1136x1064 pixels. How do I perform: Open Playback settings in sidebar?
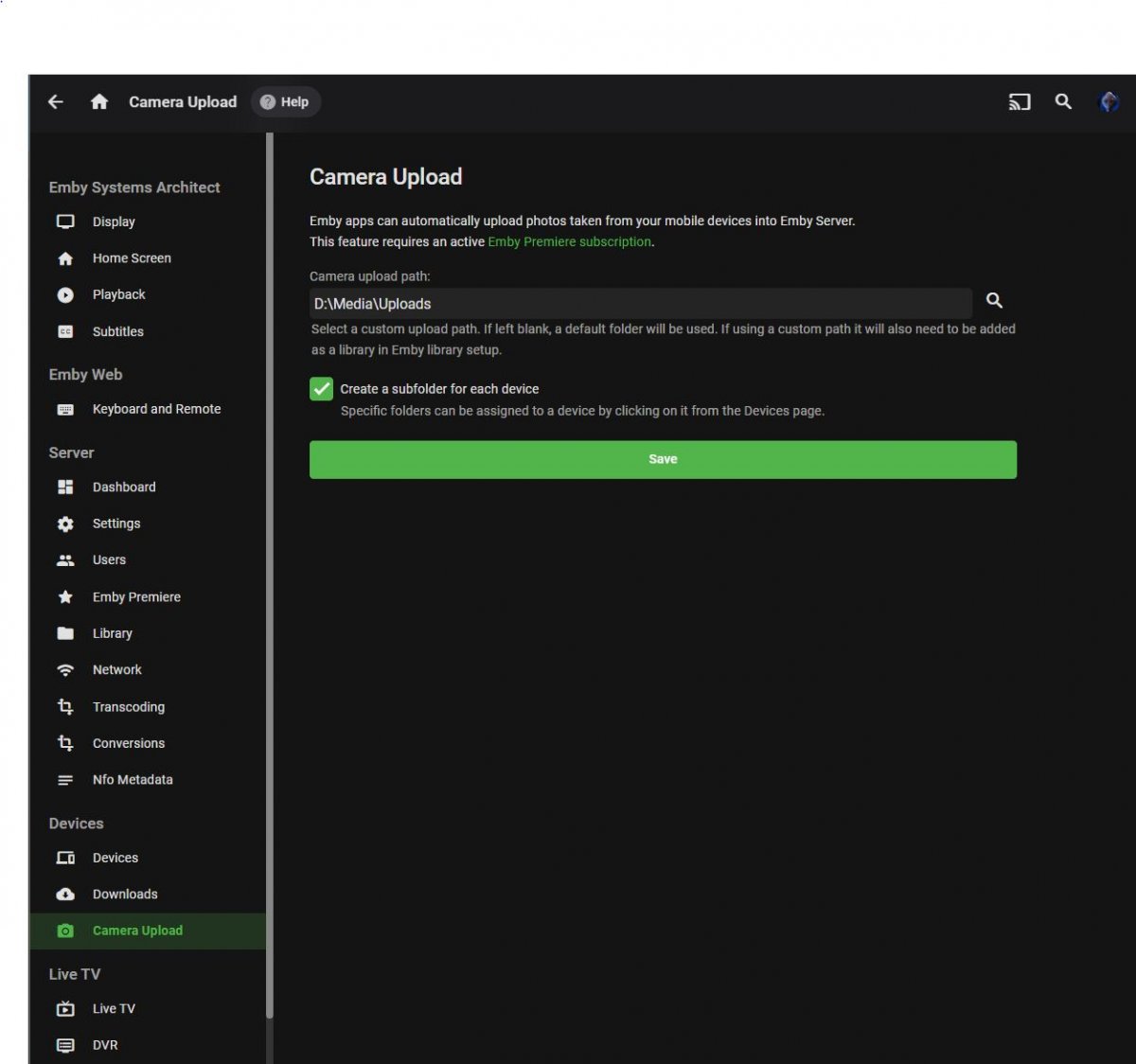point(118,295)
